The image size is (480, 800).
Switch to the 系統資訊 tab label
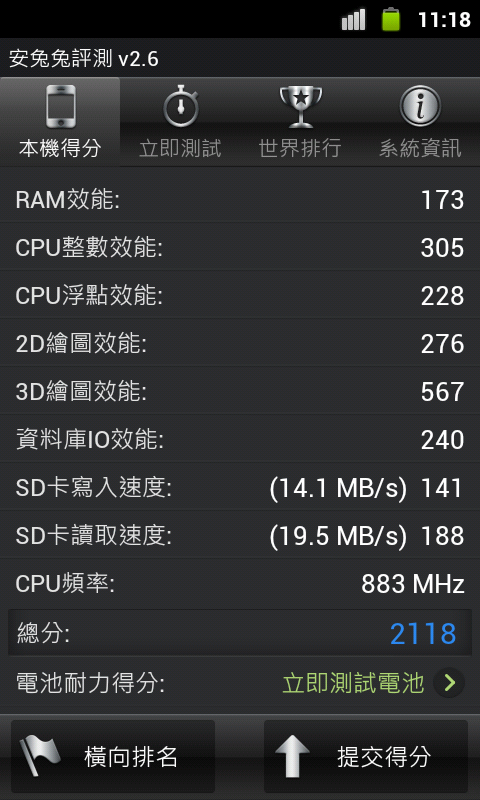pyautogui.click(x=420, y=149)
